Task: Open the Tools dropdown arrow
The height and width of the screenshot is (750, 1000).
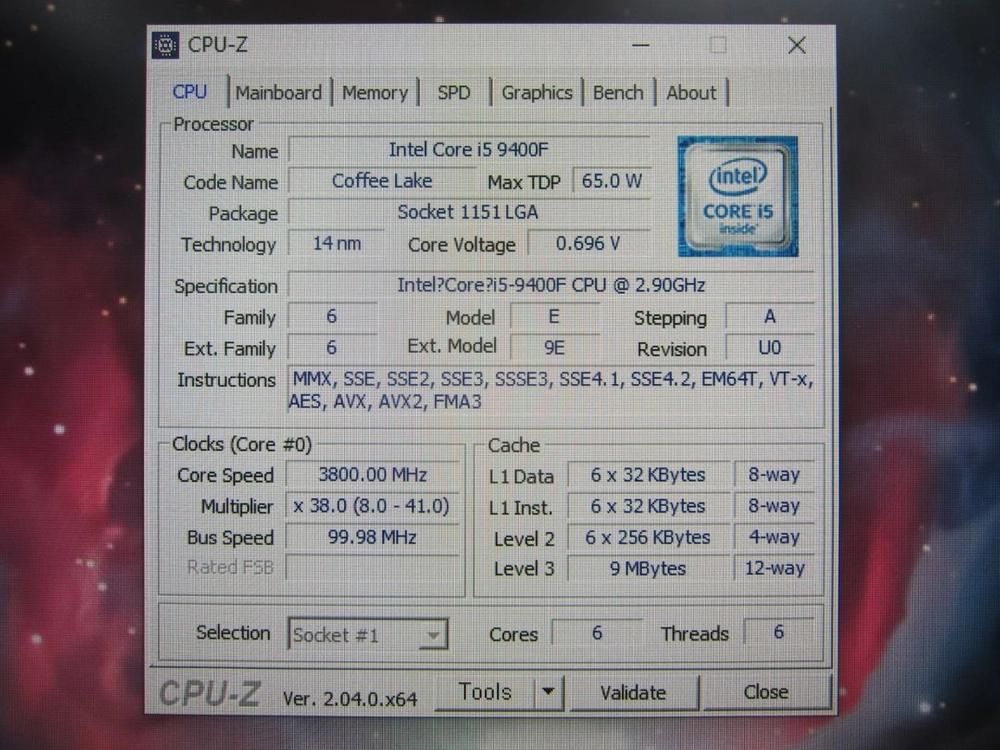Action: click(548, 692)
